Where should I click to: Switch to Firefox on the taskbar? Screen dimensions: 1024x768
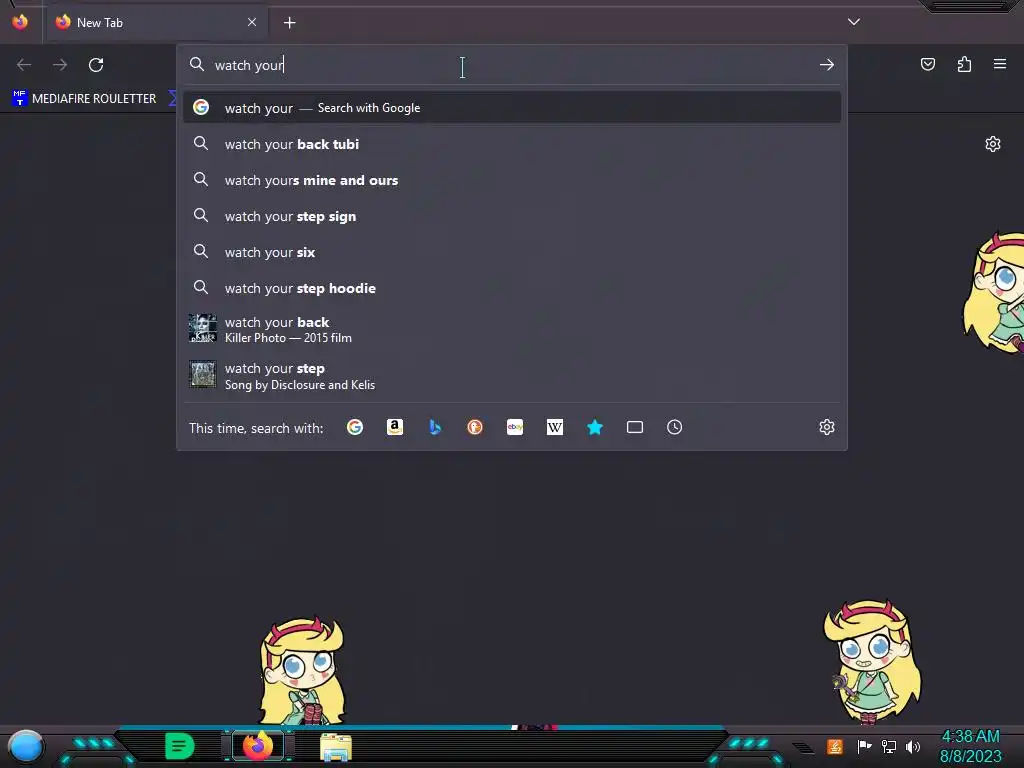(258, 746)
